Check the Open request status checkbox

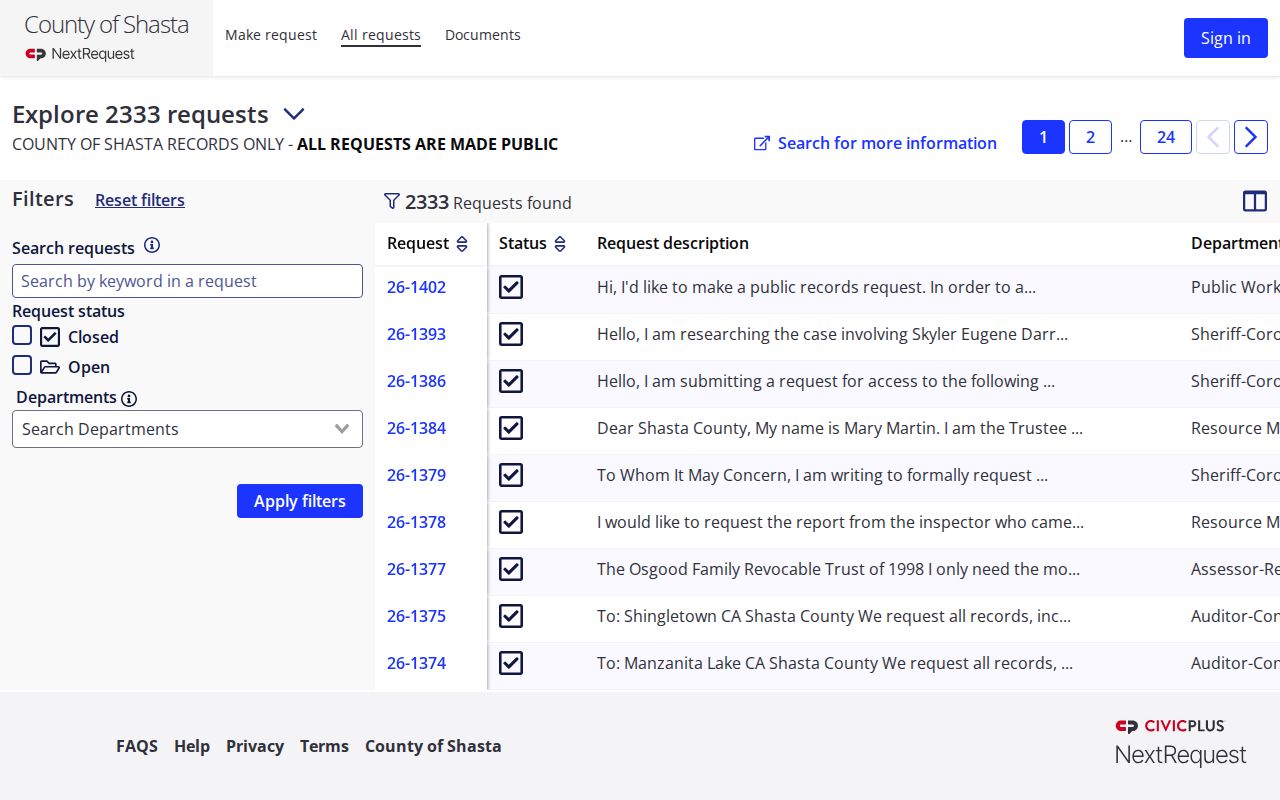22,365
